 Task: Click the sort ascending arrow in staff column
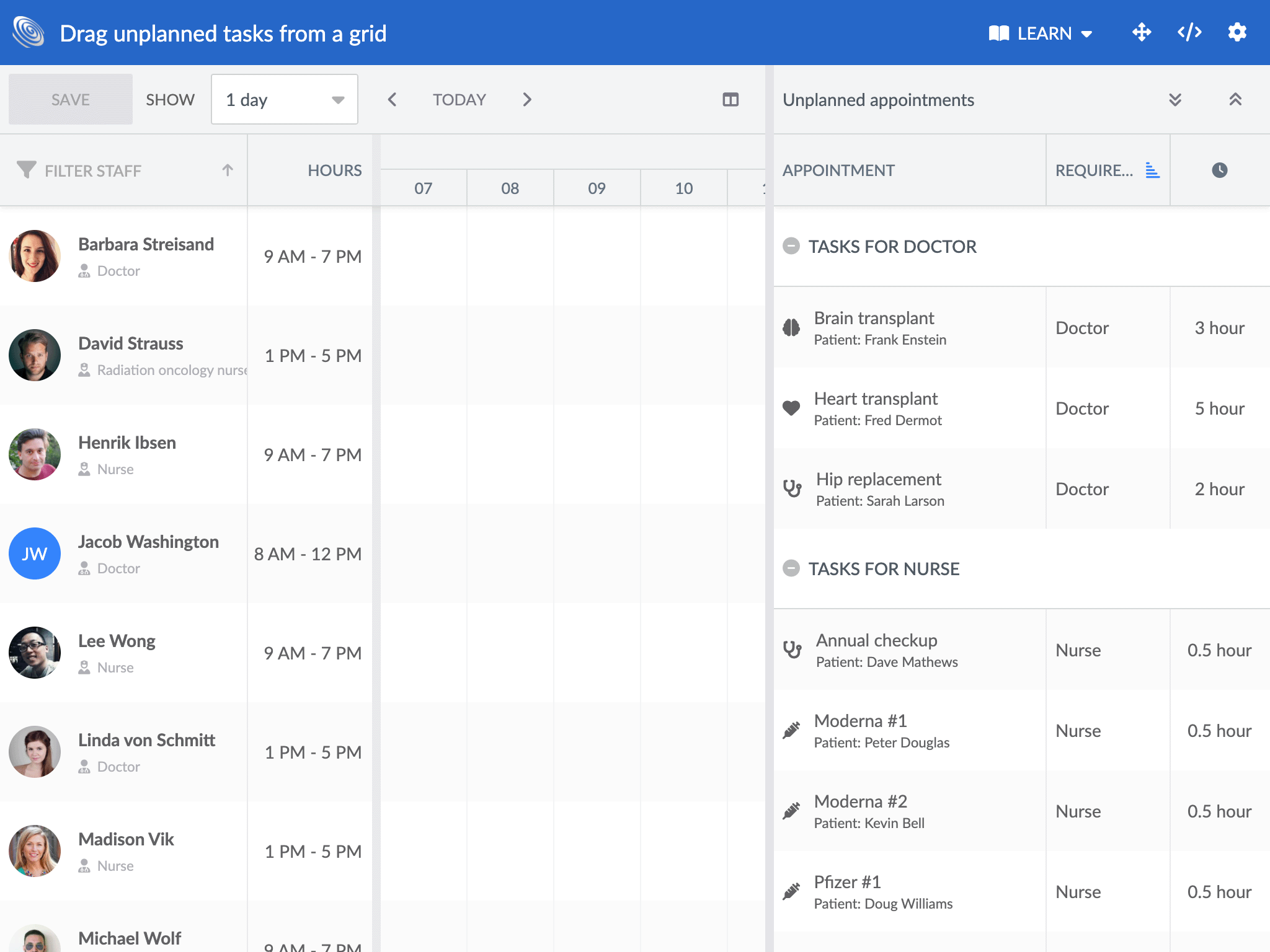(x=228, y=170)
